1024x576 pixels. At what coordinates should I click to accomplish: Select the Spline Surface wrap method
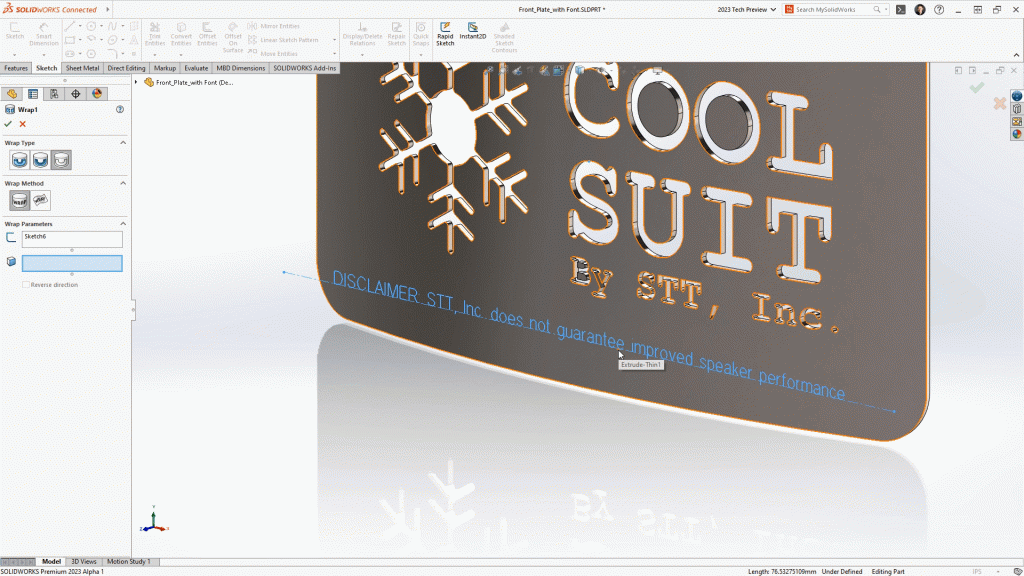40,200
